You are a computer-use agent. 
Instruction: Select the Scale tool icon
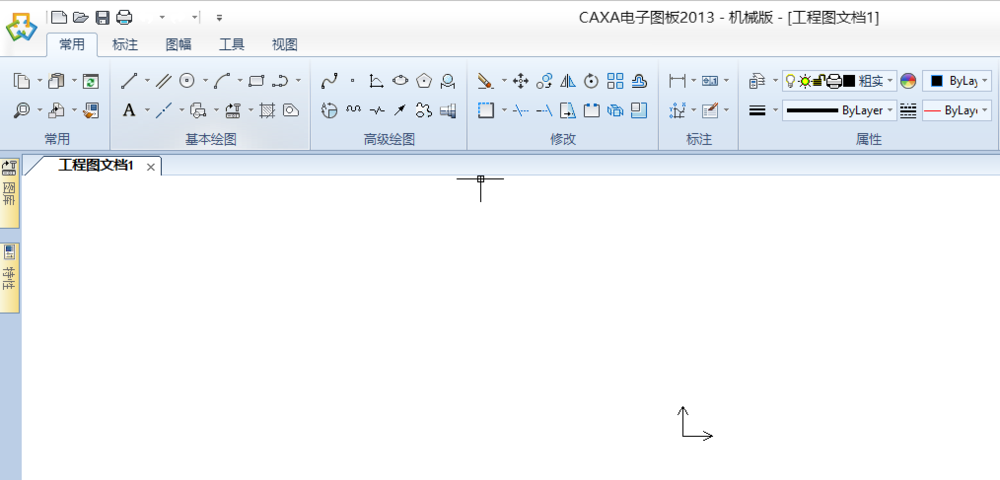[x=639, y=110]
